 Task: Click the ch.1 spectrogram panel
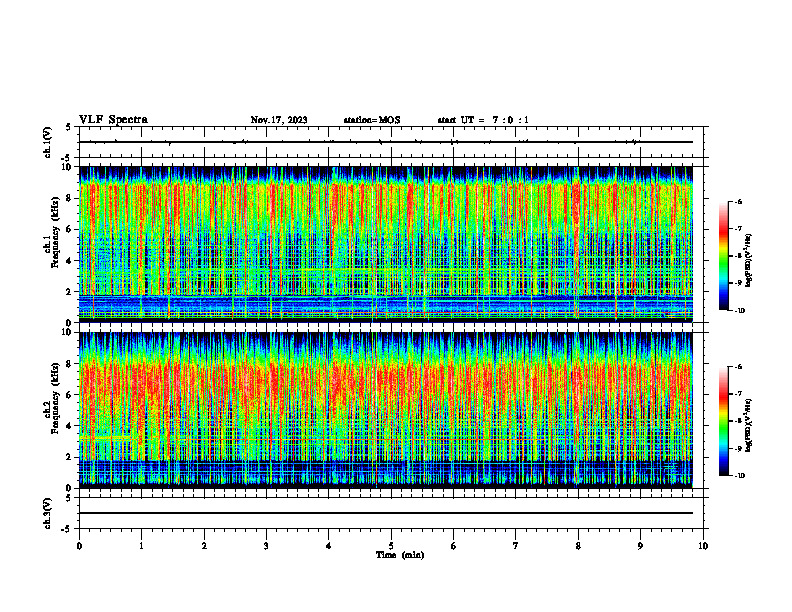(386, 244)
